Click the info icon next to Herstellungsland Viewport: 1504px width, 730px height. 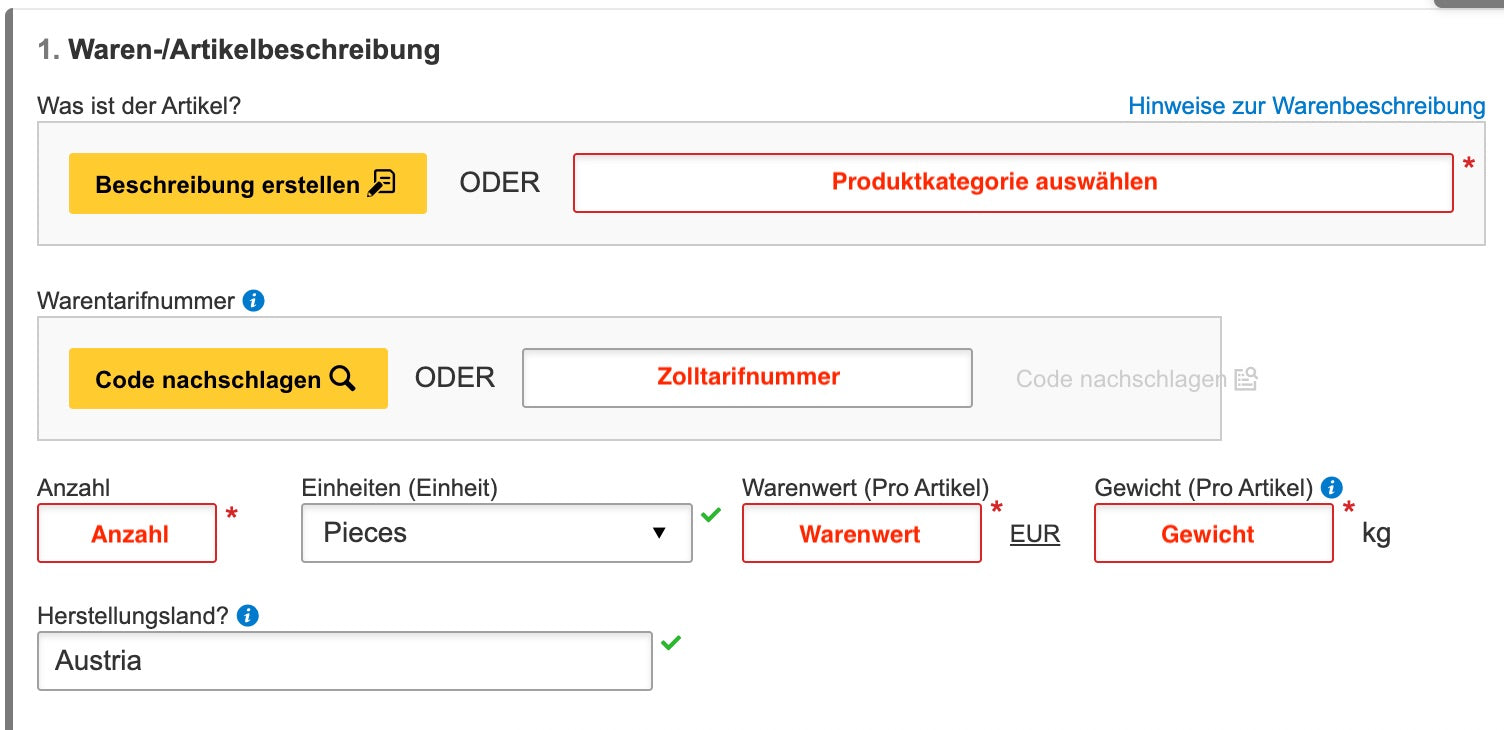click(x=248, y=616)
